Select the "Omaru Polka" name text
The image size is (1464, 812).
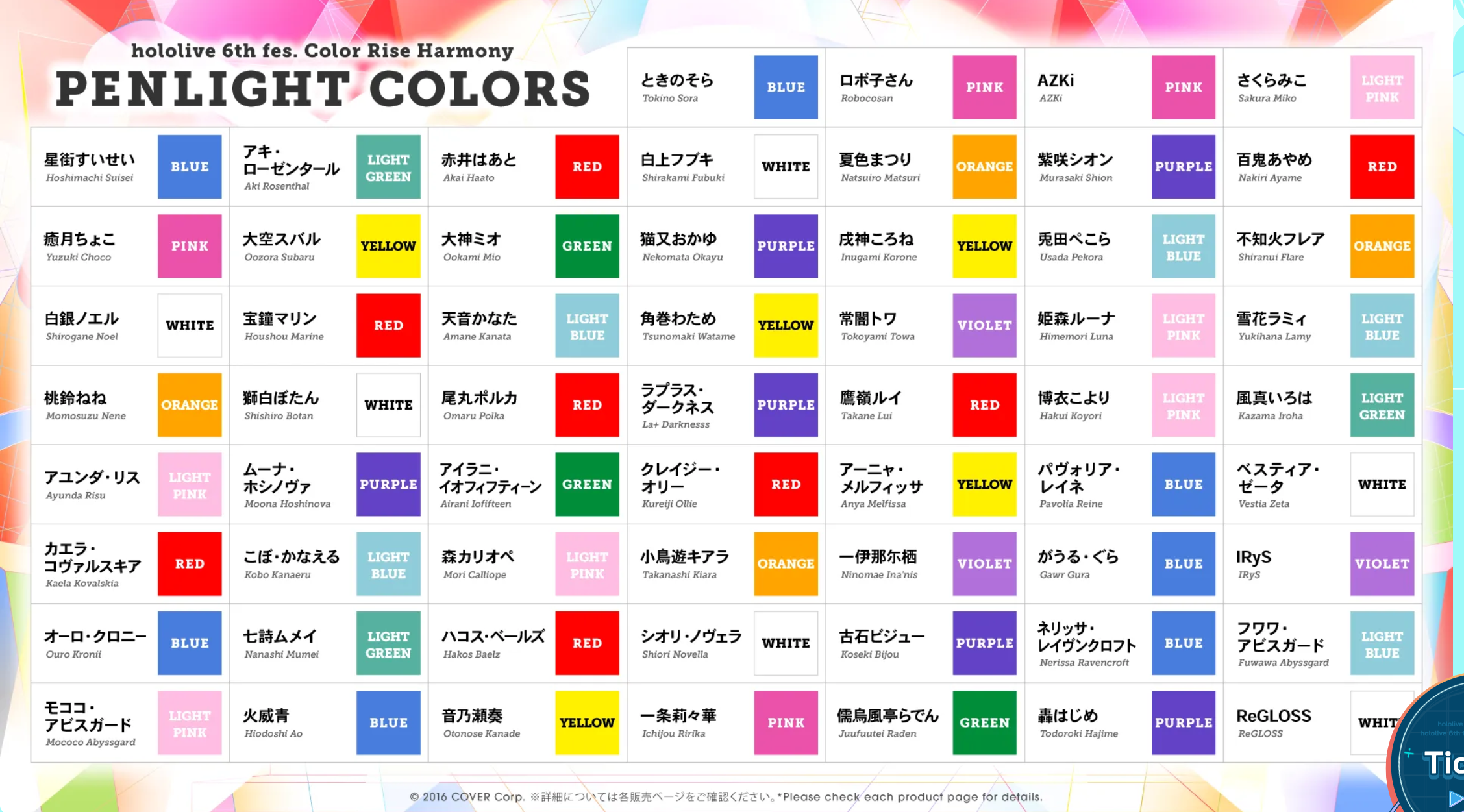coord(474,416)
